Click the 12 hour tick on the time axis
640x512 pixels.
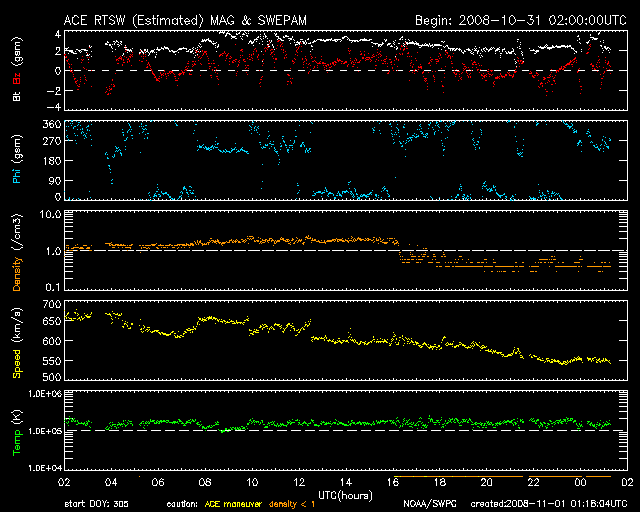point(299,482)
